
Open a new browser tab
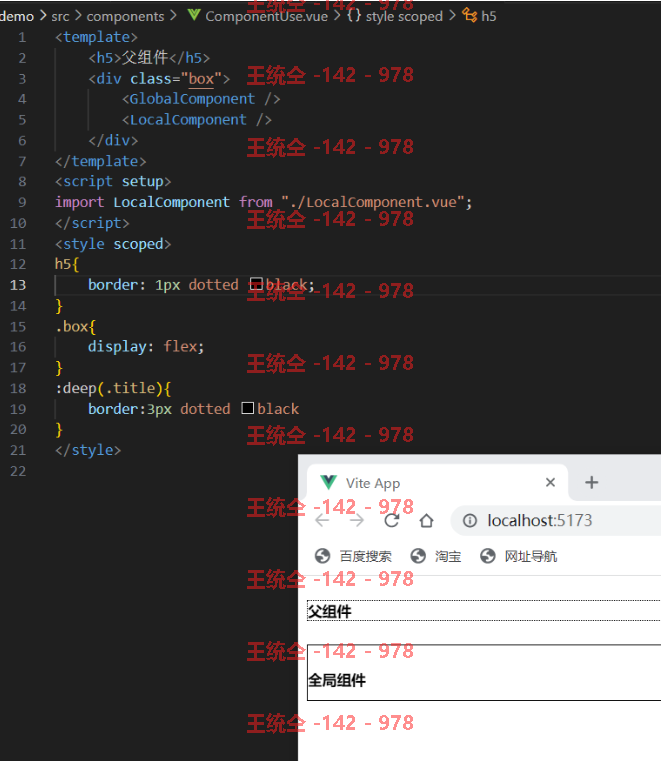[x=591, y=482]
